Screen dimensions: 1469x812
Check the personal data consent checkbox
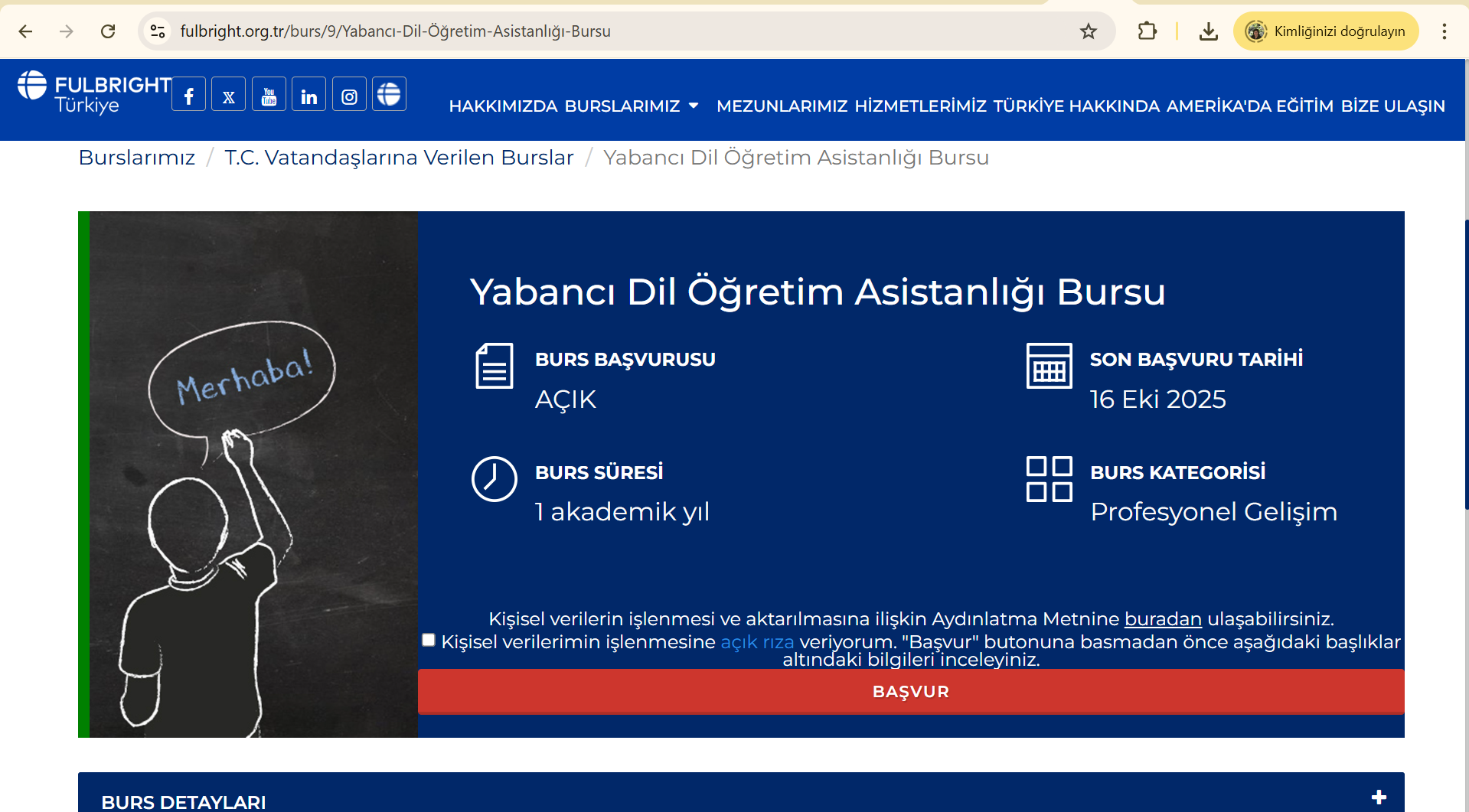(429, 640)
